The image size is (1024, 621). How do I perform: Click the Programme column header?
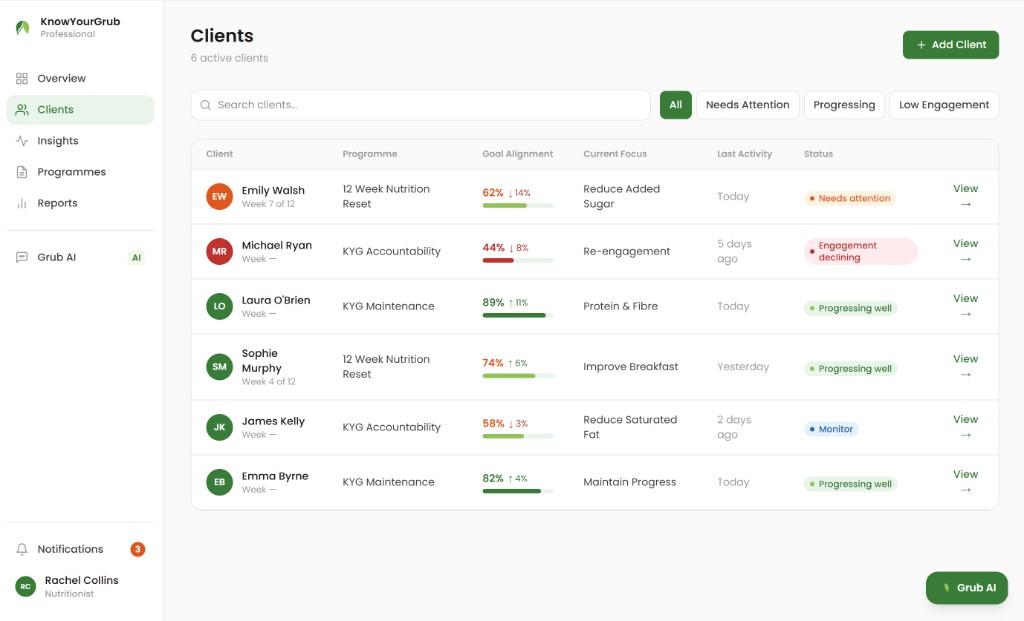(370, 154)
